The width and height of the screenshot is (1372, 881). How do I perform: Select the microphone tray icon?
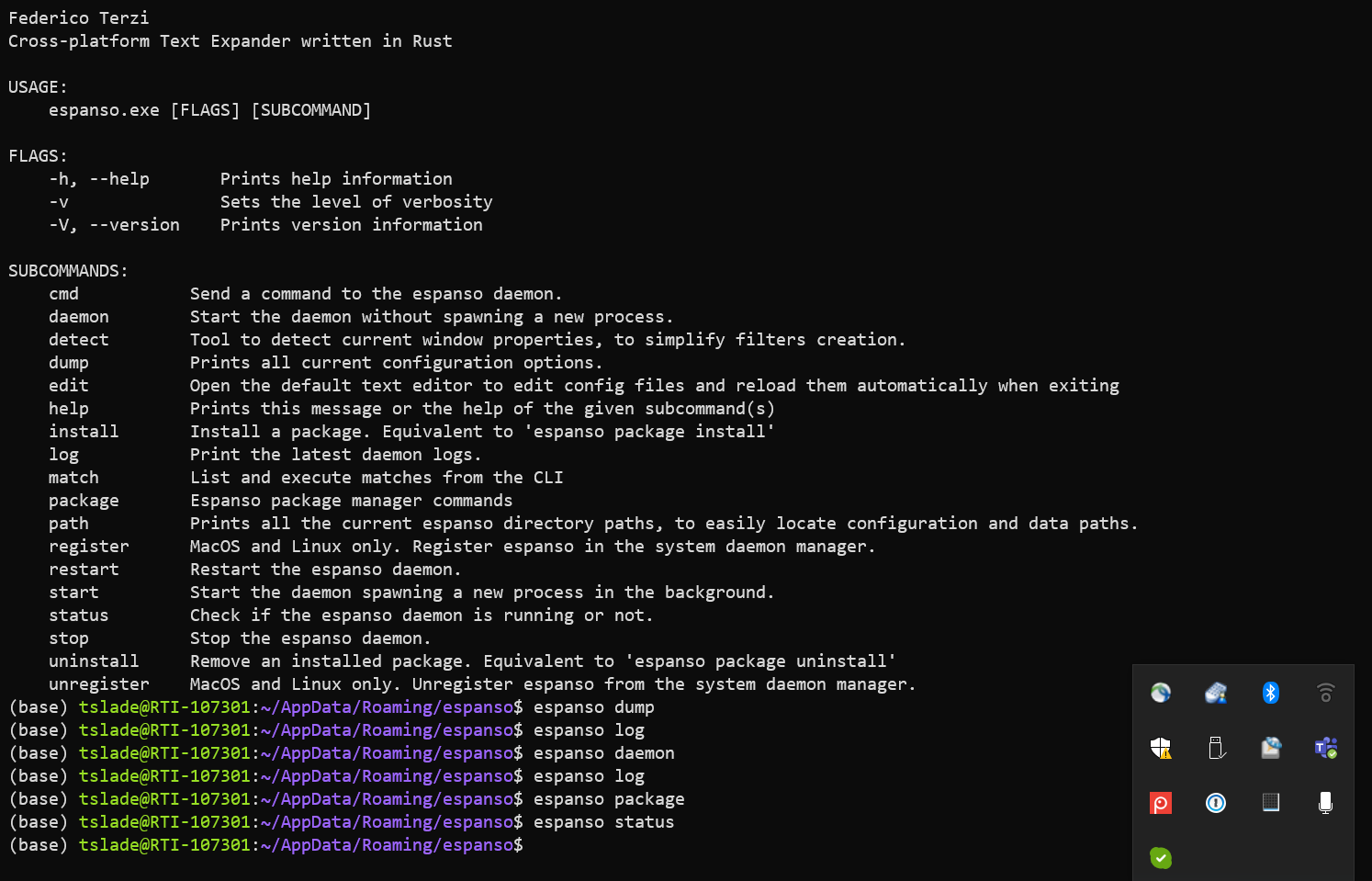[x=1326, y=803]
